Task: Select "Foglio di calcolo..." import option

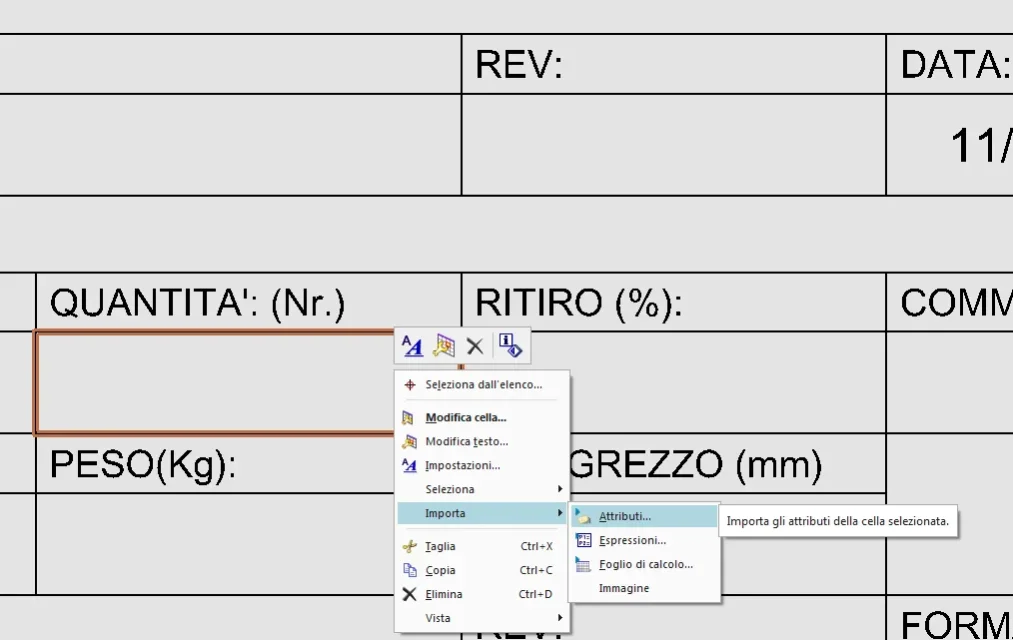Action: (x=644, y=564)
